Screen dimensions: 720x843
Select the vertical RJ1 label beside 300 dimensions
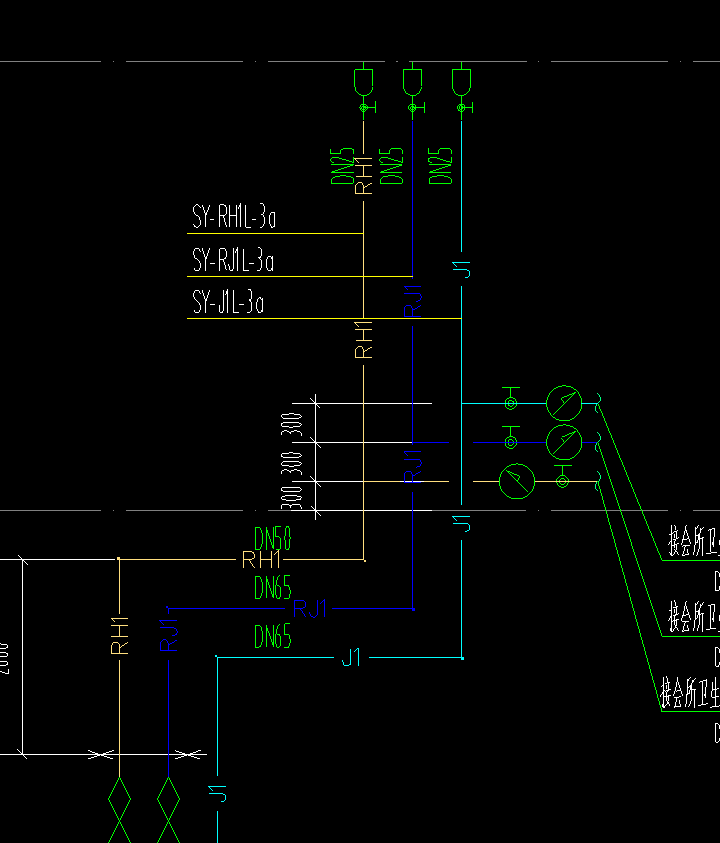(x=413, y=466)
